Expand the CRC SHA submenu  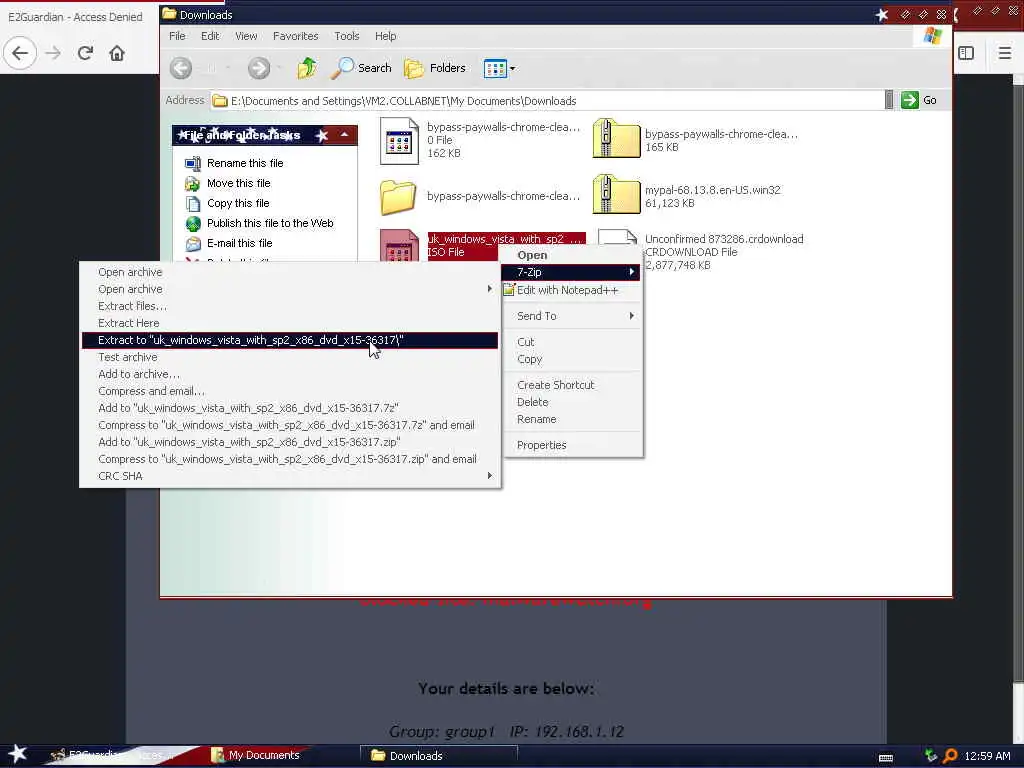pos(290,476)
